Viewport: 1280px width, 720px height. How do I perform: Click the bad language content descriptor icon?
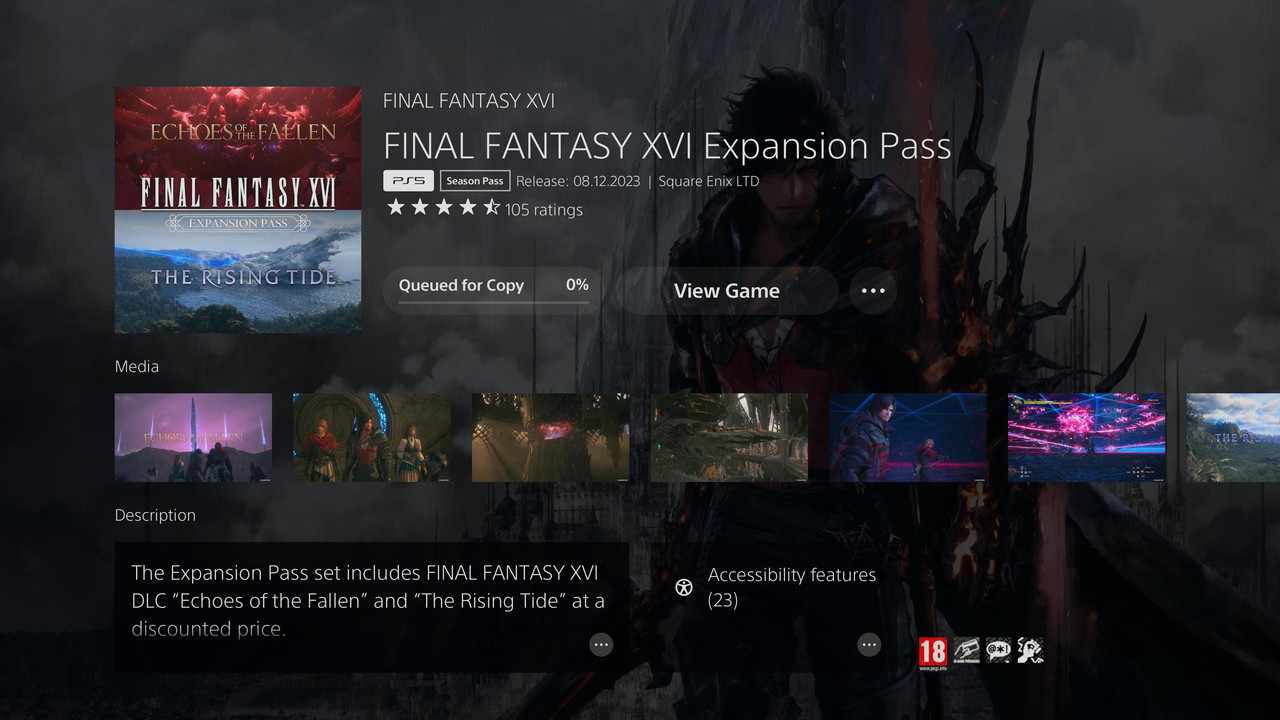(x=997, y=650)
